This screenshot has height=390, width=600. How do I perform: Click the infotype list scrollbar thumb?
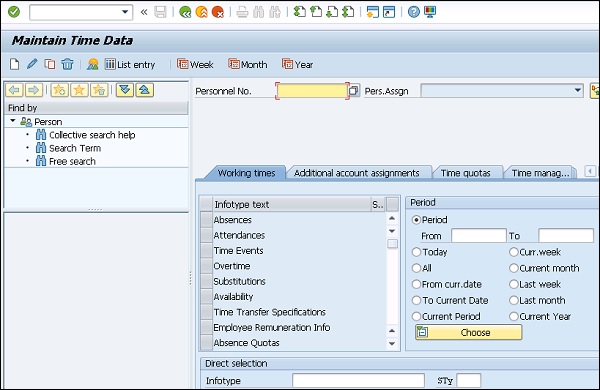392,244
